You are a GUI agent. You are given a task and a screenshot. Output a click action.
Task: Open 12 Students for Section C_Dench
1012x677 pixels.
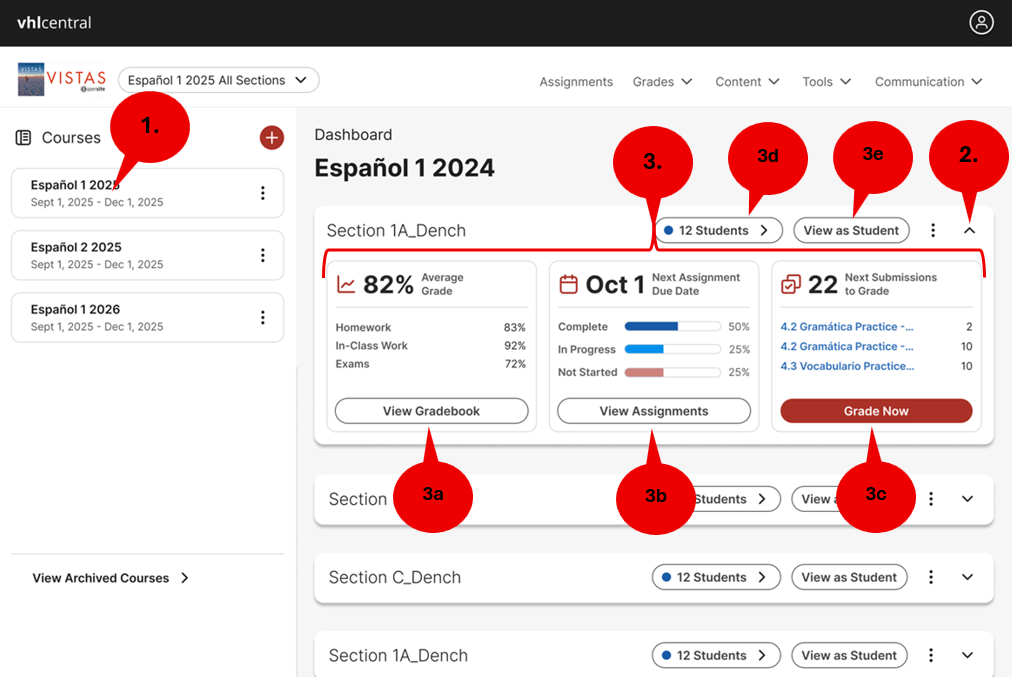[x=716, y=577]
